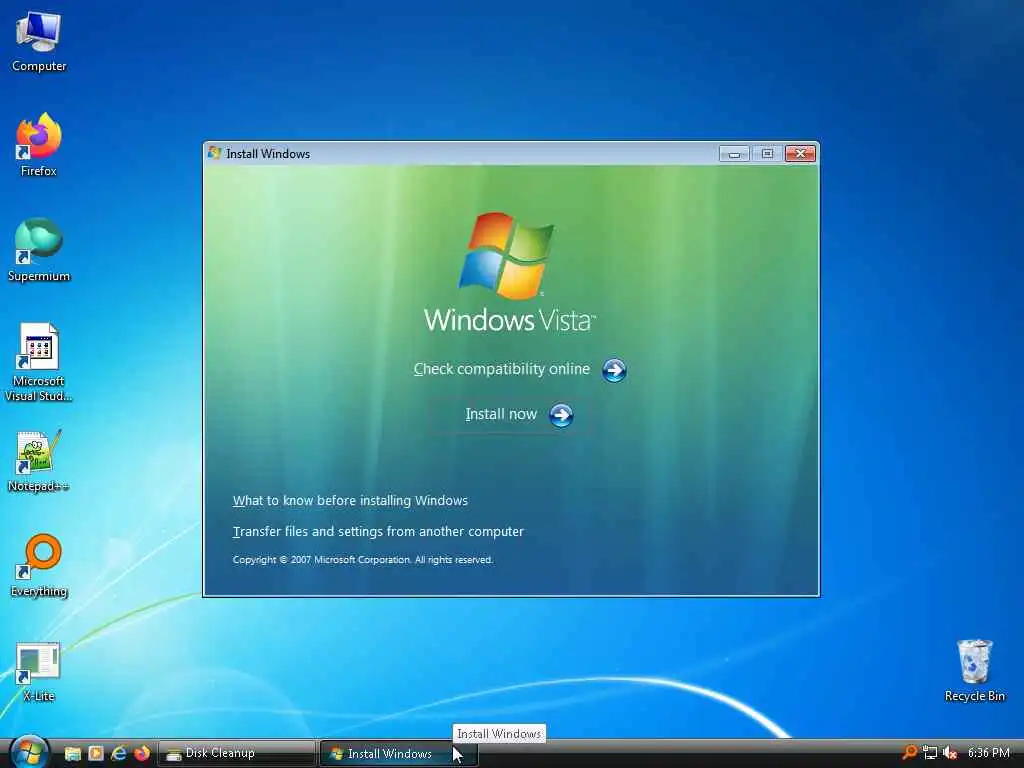Open What to know before installing Windows
The height and width of the screenshot is (768, 1024).
pos(350,501)
